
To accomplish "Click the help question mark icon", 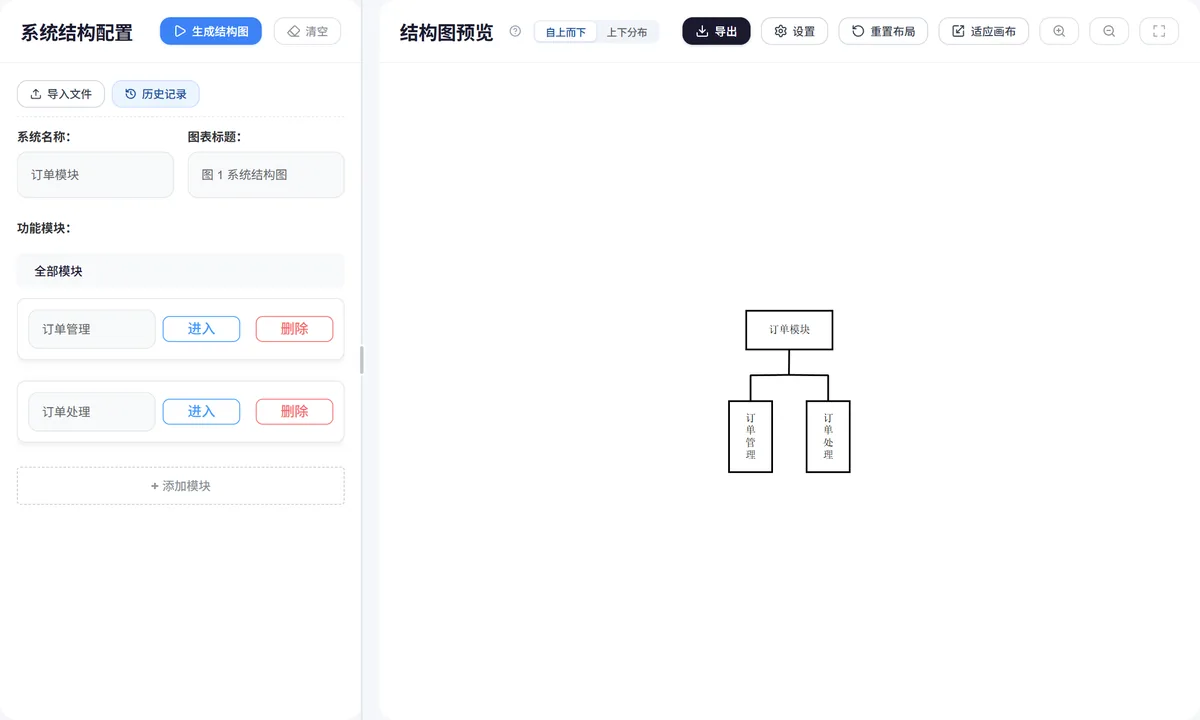I will (515, 31).
